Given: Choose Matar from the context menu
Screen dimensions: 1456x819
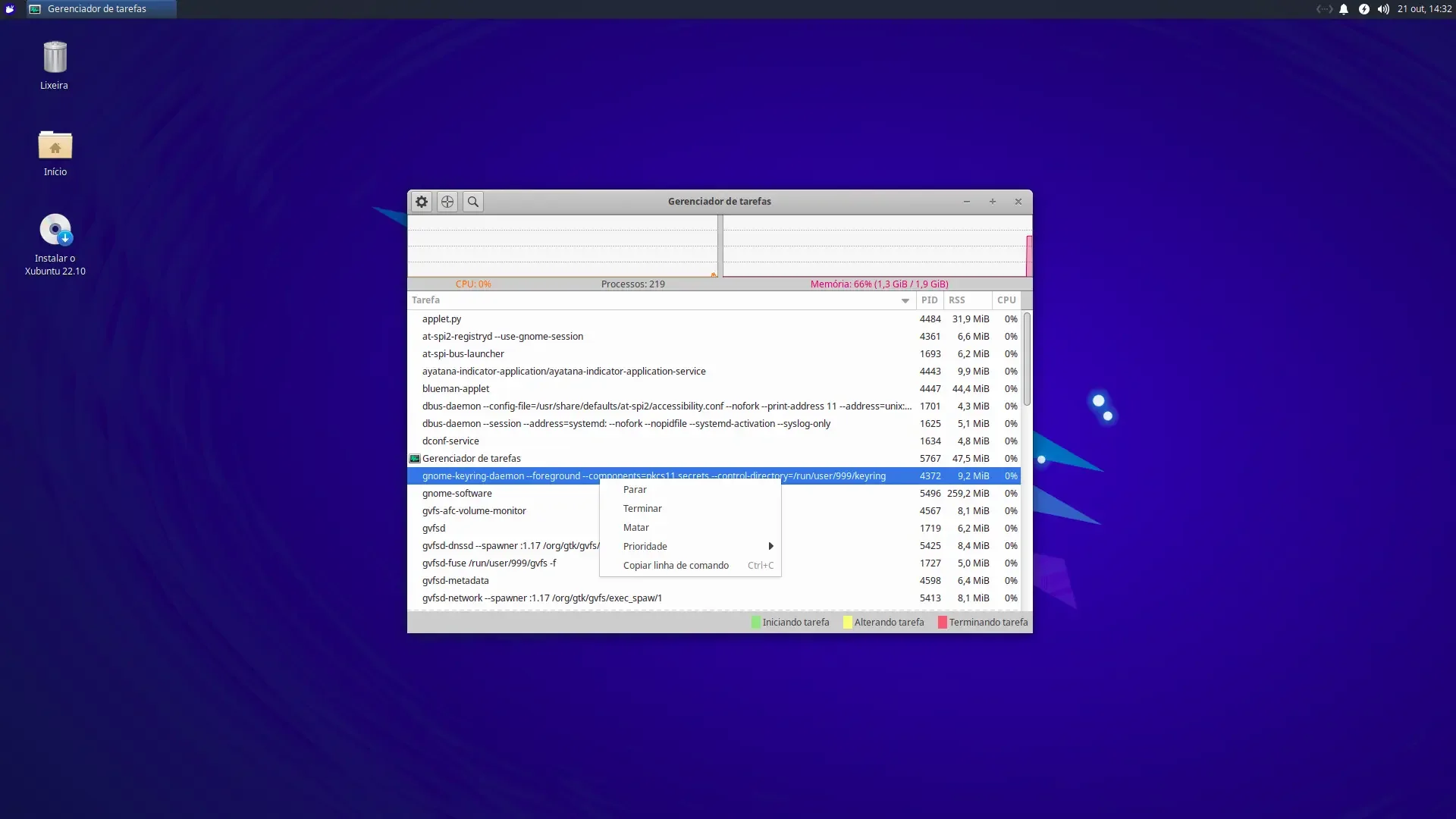Looking at the screenshot, I should tap(690, 528).
